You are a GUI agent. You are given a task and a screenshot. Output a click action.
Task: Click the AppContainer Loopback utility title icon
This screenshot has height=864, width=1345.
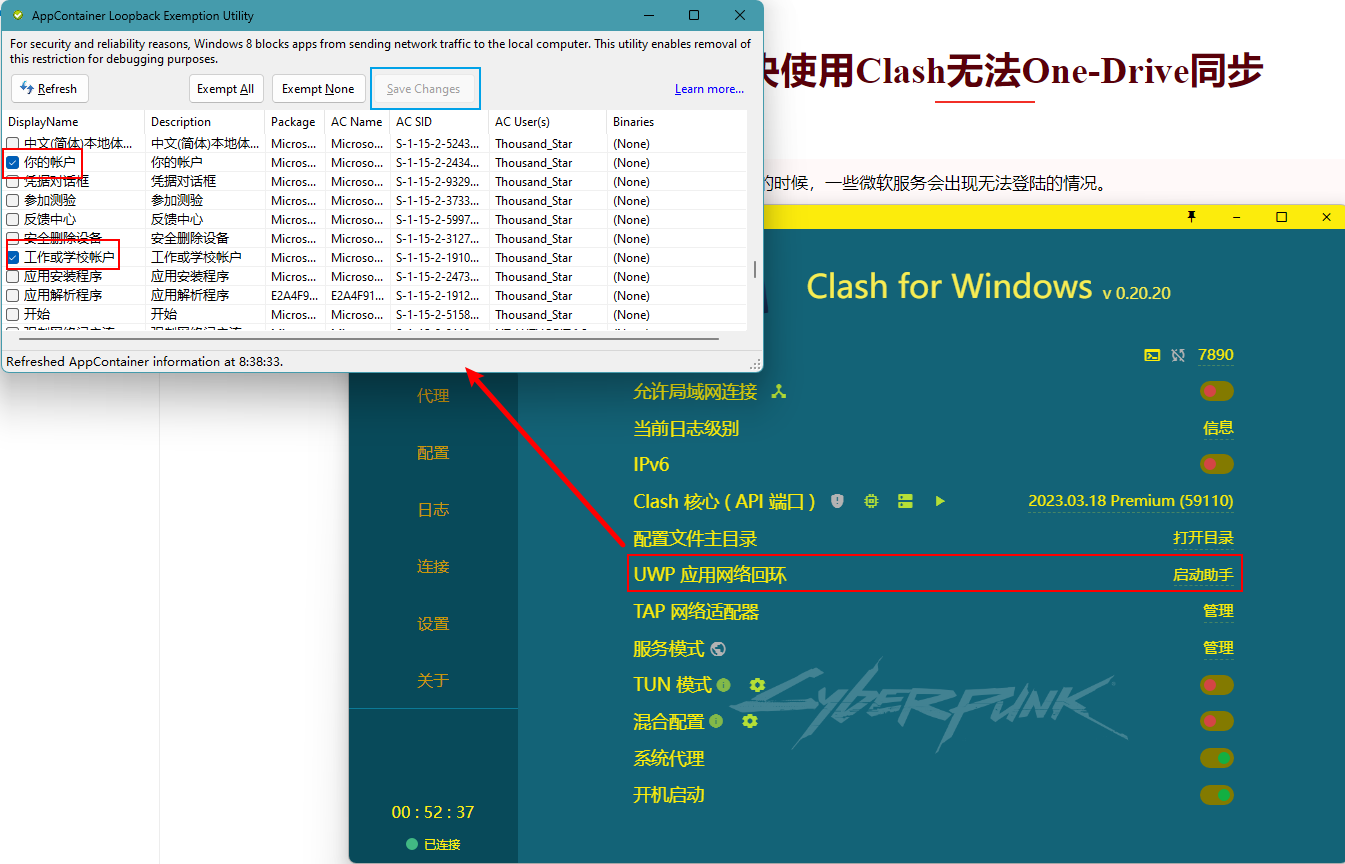(17, 16)
